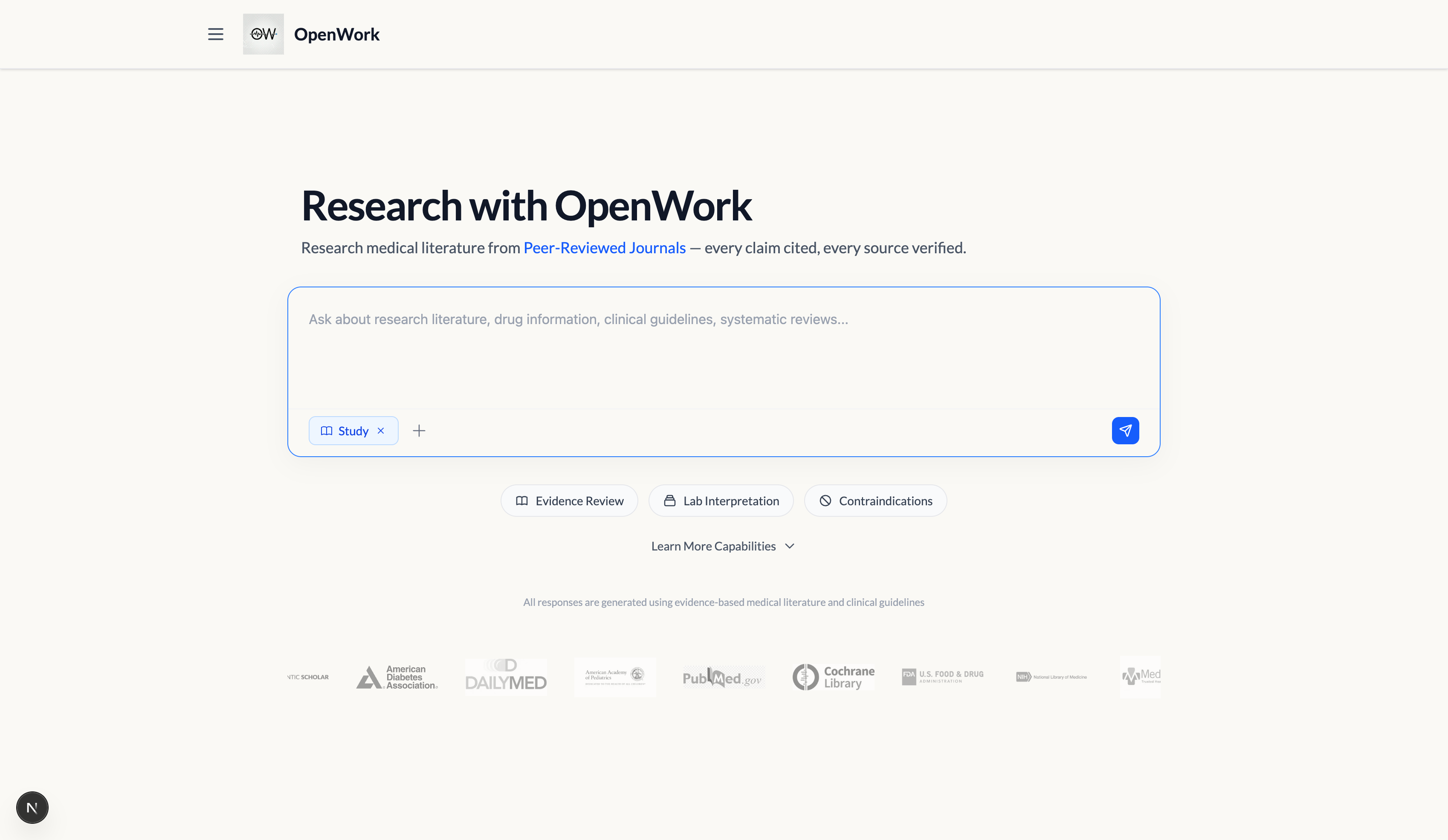Click the OpenWork logo image
Image resolution: width=1448 pixels, height=840 pixels.
pos(263,35)
